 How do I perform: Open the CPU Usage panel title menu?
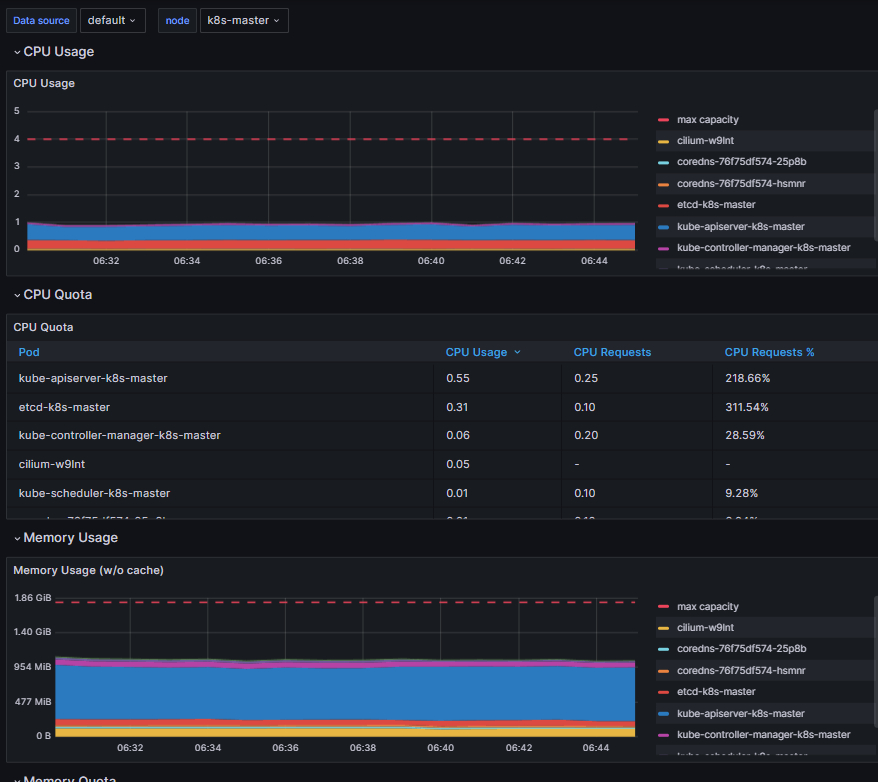44,83
